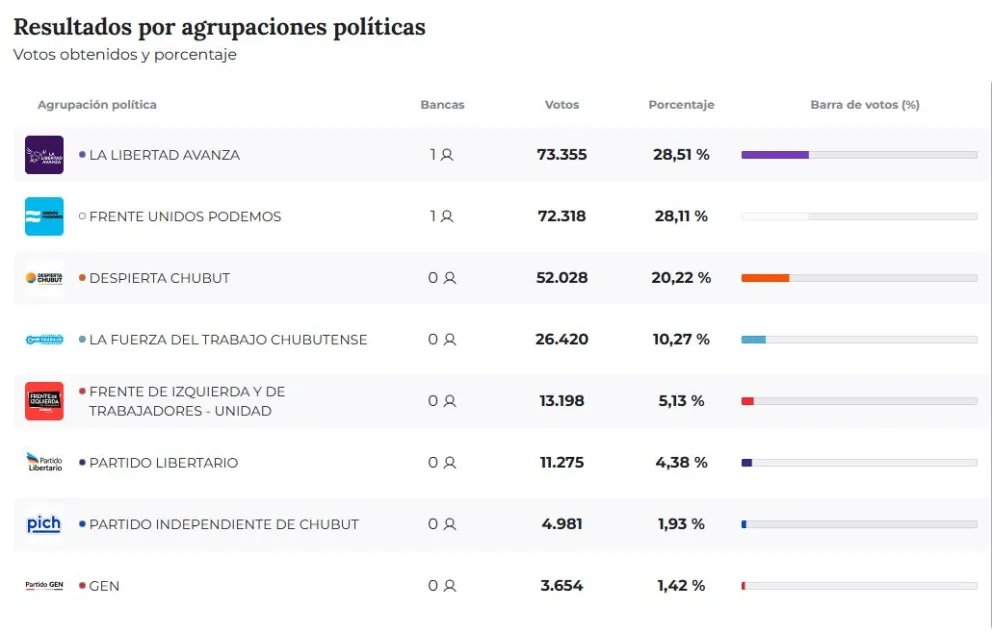Select the Agrupación política column header
992x634 pixels.
(x=97, y=105)
